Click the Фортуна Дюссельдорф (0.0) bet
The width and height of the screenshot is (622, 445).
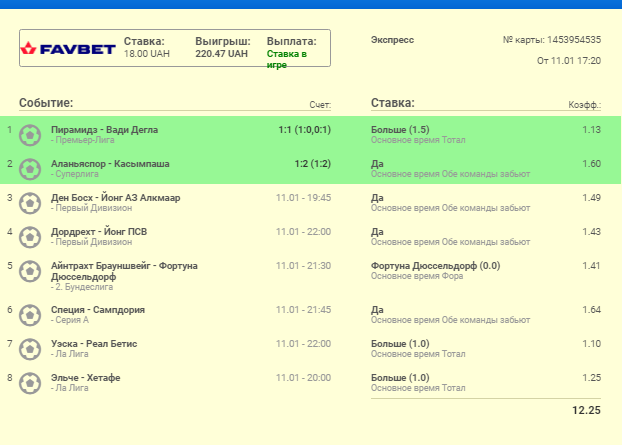435,266
